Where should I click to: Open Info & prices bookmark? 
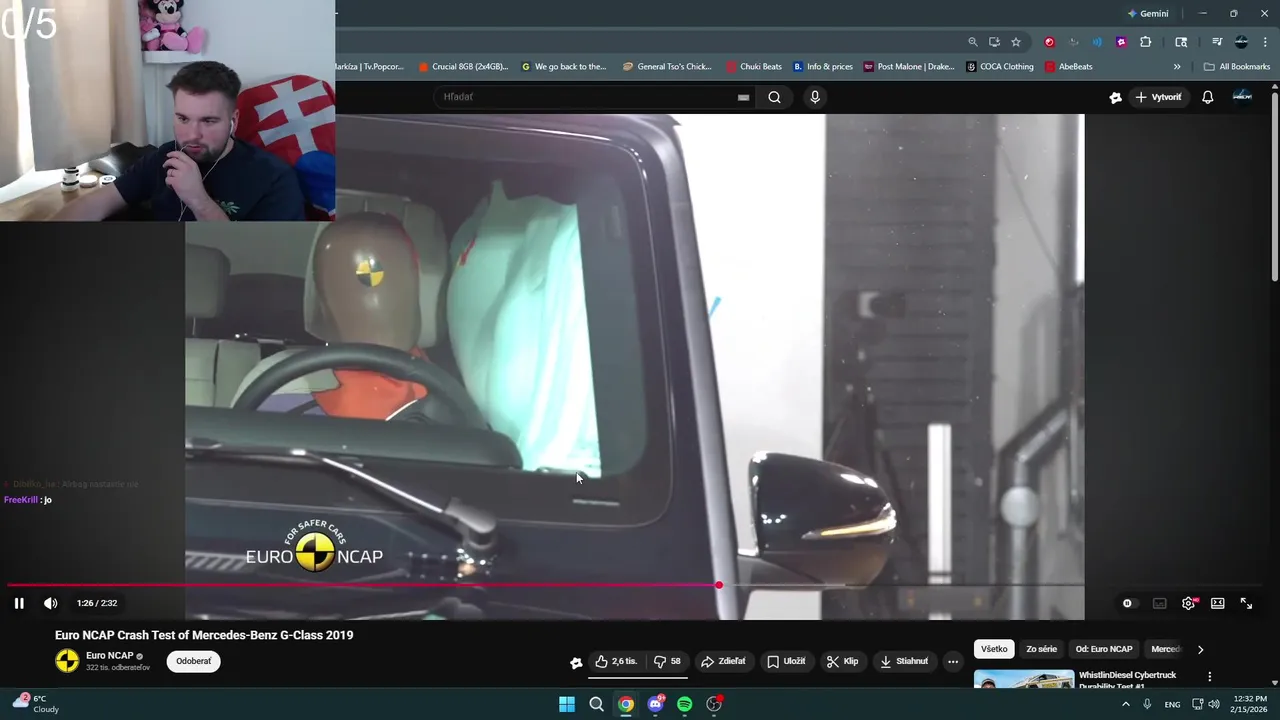point(823,67)
